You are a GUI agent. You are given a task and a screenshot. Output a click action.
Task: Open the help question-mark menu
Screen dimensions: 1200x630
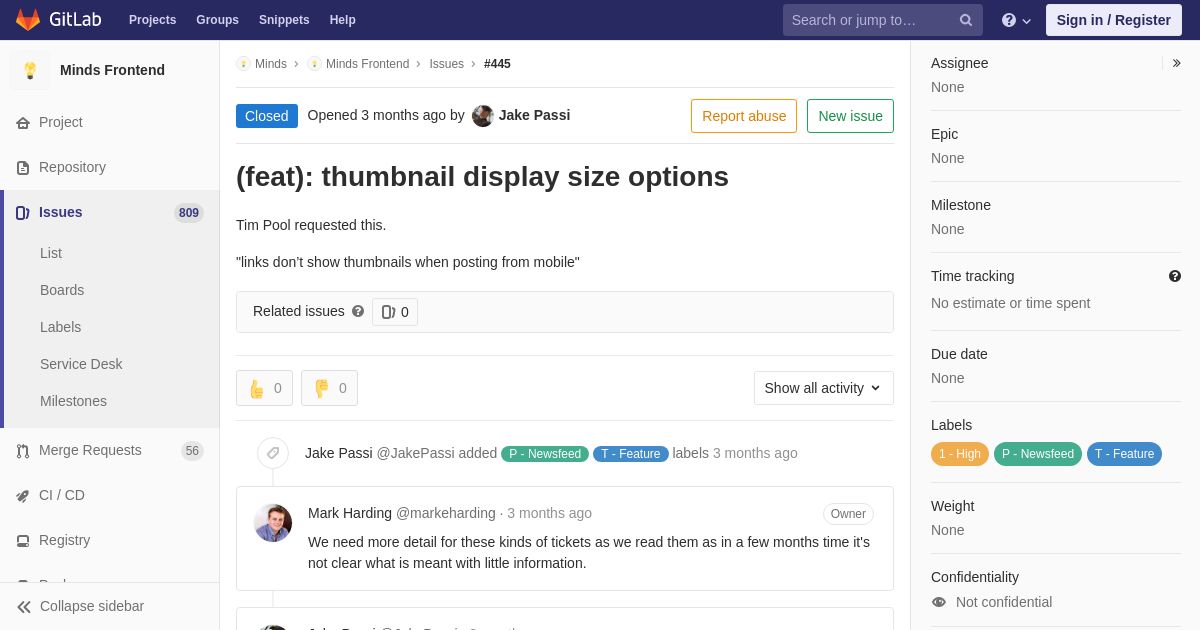1016,20
